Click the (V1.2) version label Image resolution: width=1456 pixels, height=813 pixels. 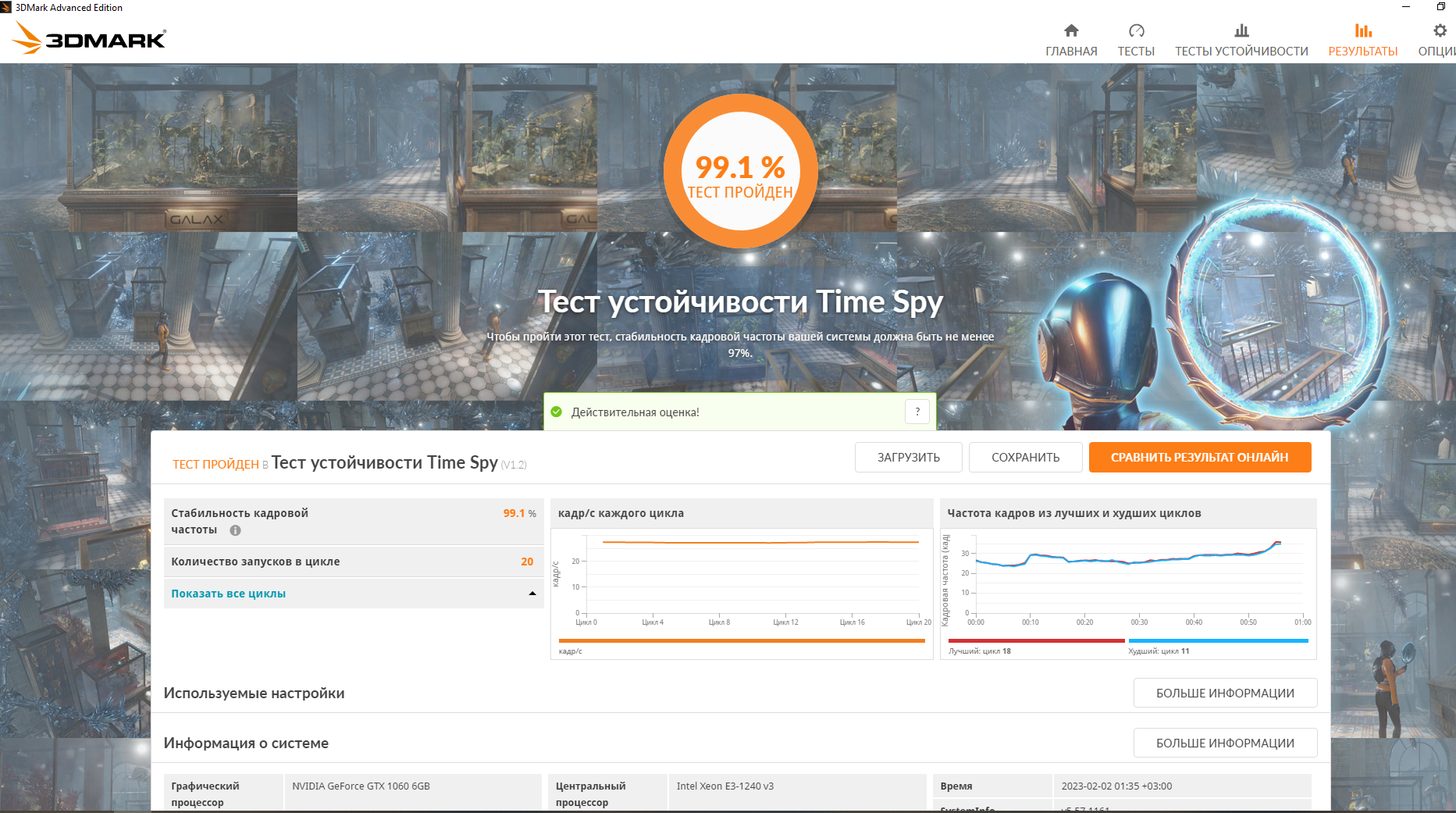pyautogui.click(x=514, y=465)
